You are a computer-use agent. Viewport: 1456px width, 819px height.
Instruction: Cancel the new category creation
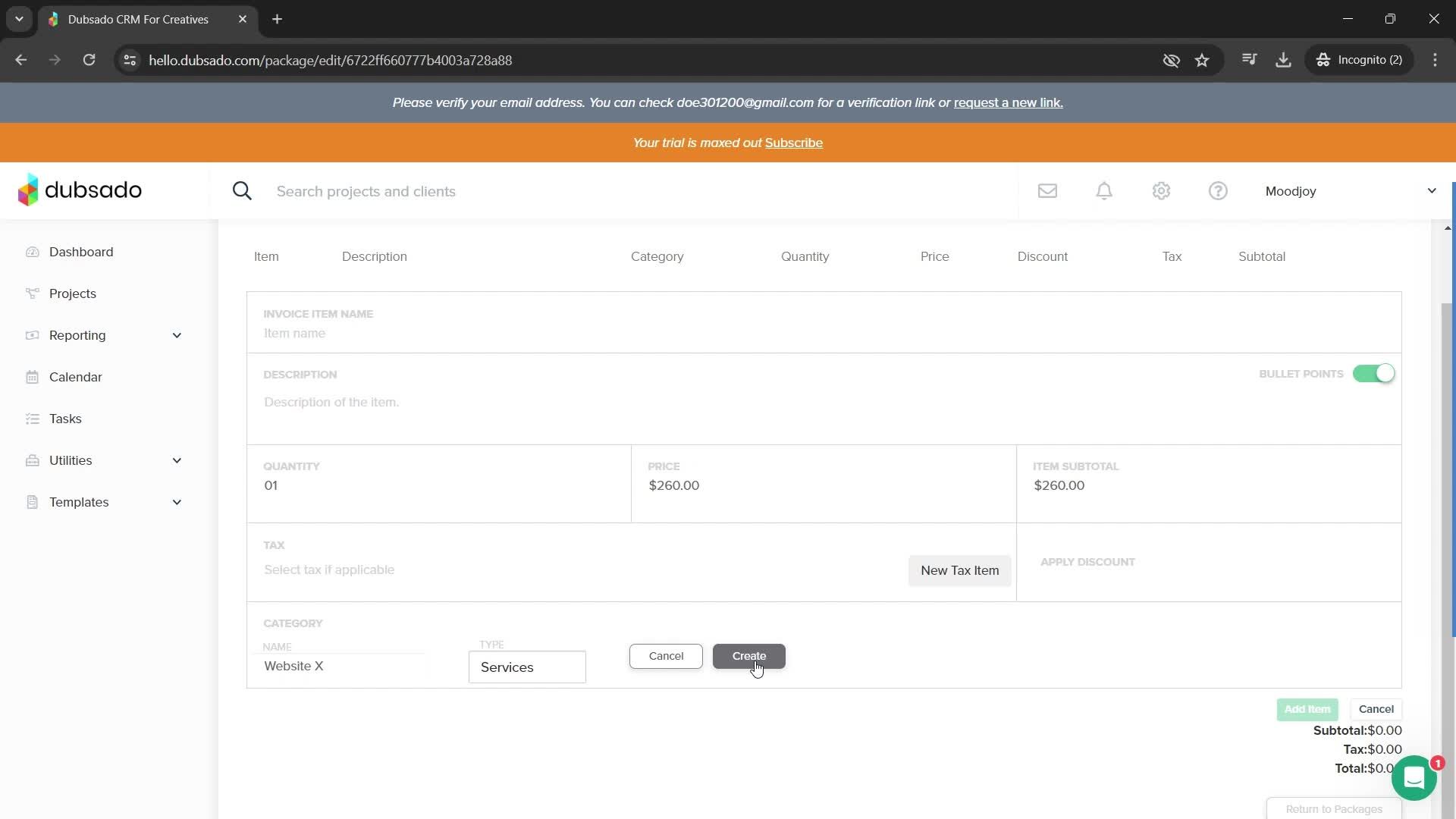[x=666, y=656]
